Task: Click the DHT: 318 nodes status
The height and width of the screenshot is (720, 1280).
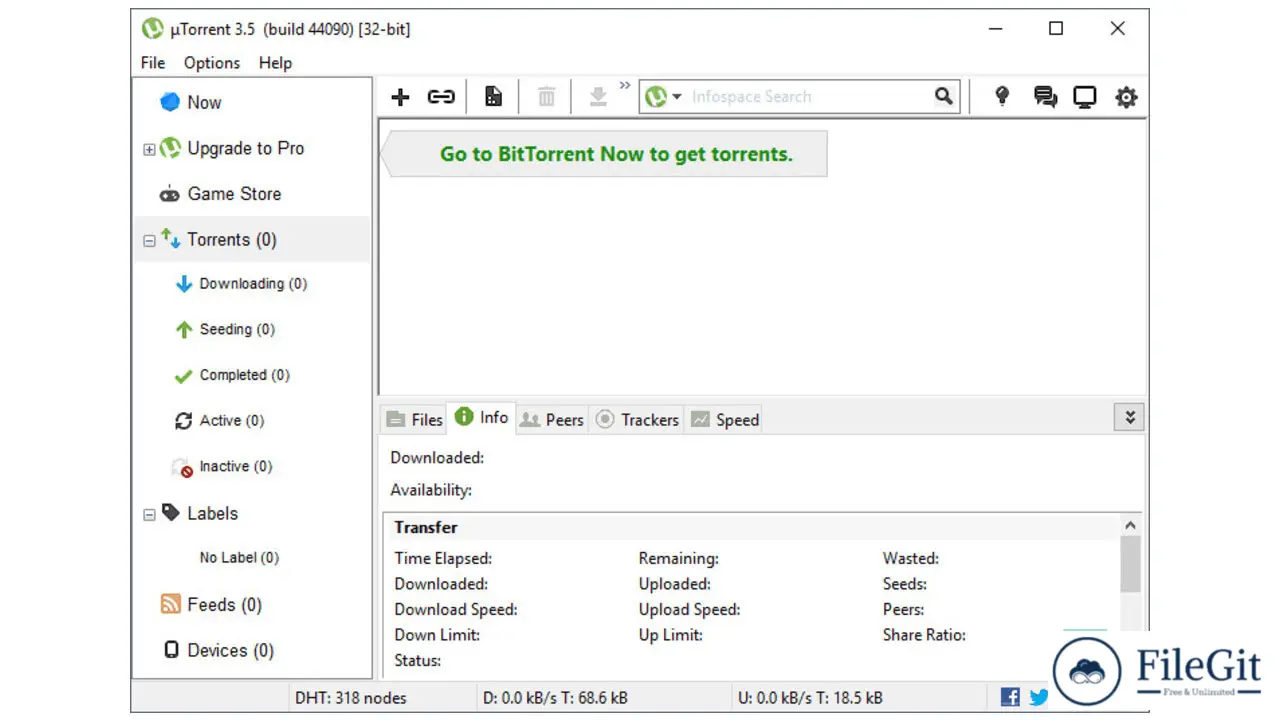Action: point(351,698)
